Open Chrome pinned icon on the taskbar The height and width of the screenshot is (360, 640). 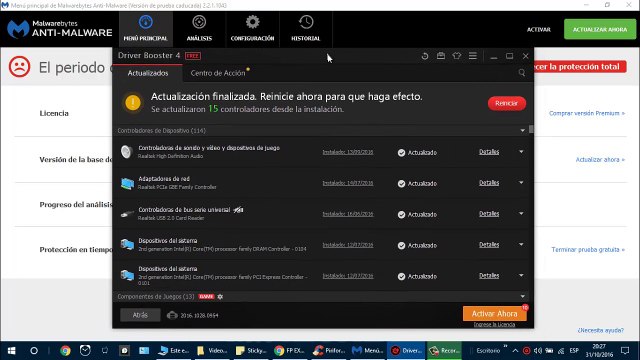point(65,351)
